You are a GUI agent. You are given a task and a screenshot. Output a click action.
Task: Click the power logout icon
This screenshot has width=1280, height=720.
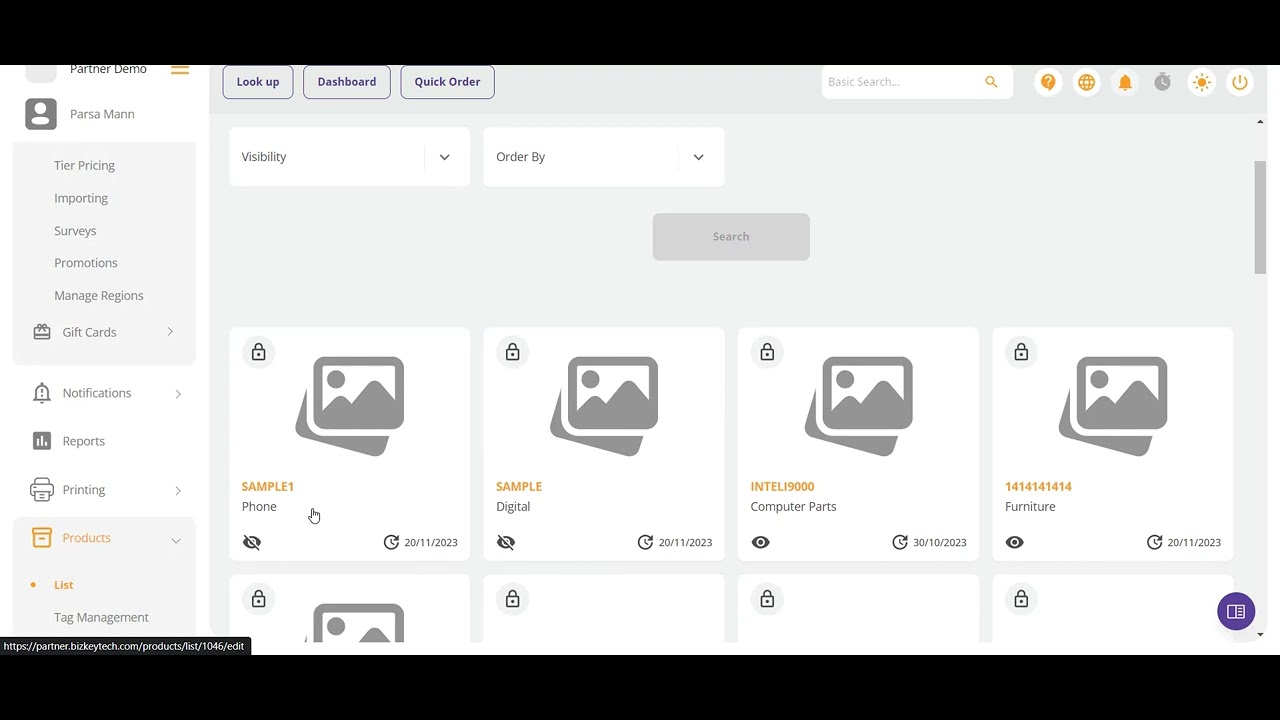coord(1240,82)
